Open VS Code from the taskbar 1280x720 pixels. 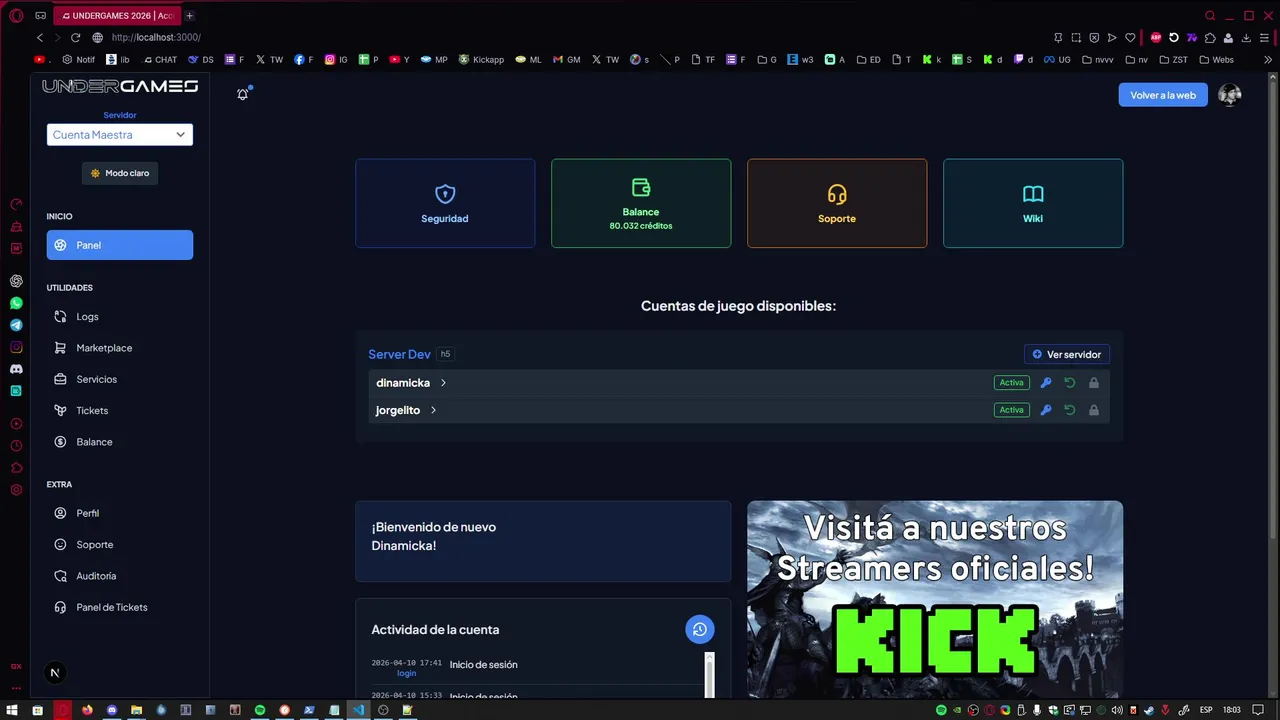358,710
